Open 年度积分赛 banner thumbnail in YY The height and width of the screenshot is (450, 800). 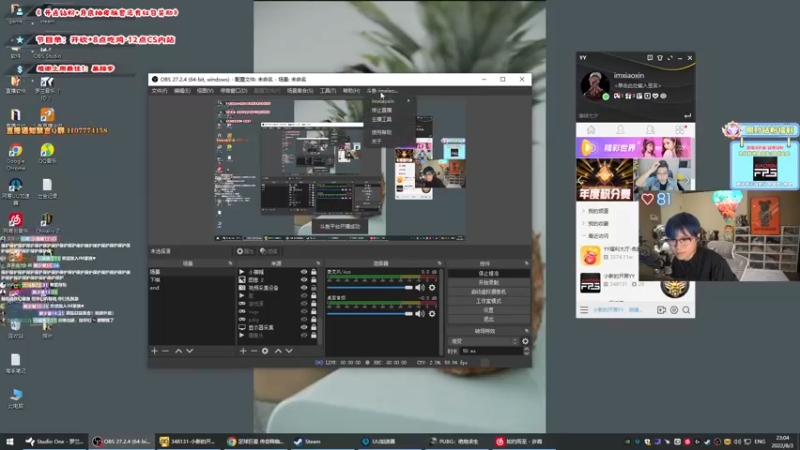pos(605,180)
